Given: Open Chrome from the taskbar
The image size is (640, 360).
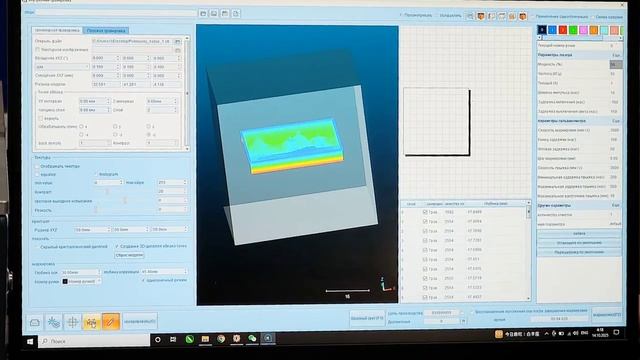Looking at the screenshot, I should click(x=221, y=339).
